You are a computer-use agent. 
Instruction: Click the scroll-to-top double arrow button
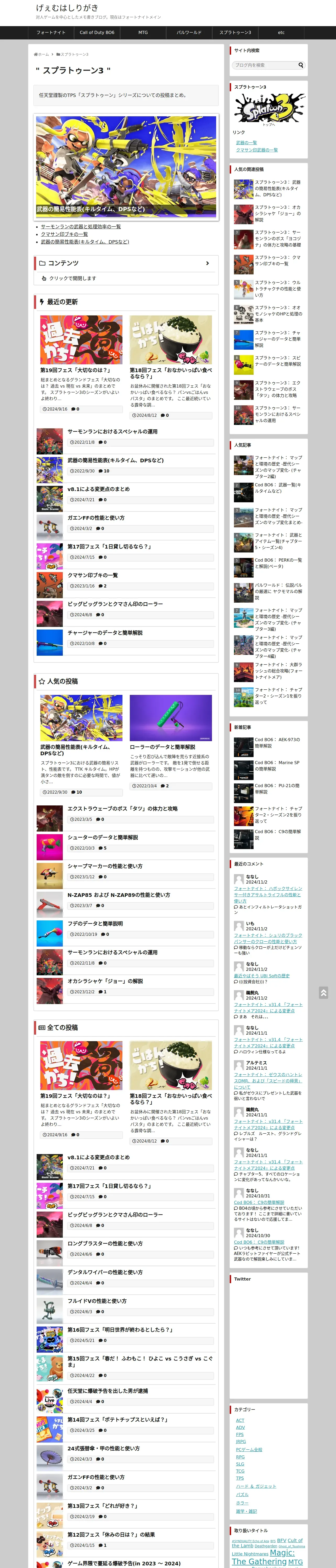[323, 993]
